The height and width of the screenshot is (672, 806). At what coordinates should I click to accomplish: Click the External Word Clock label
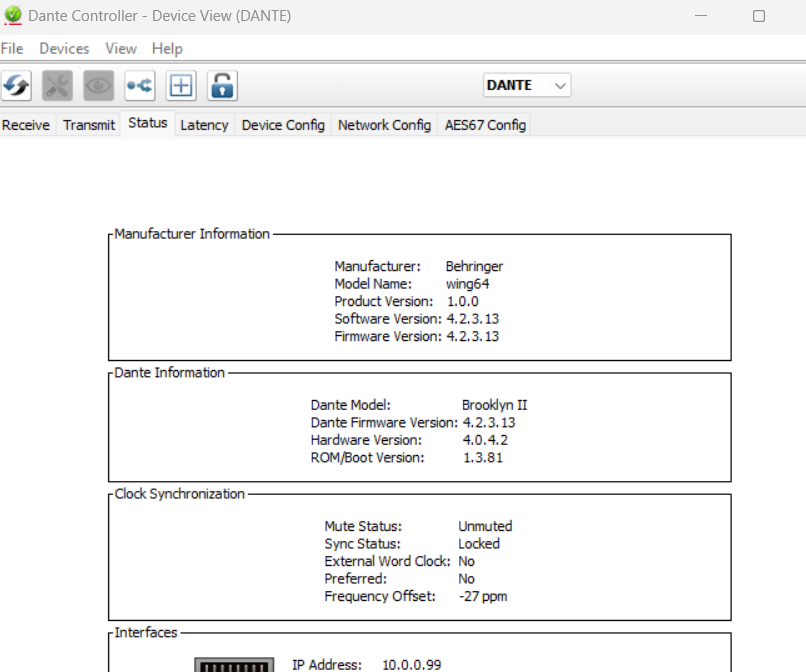click(387, 561)
